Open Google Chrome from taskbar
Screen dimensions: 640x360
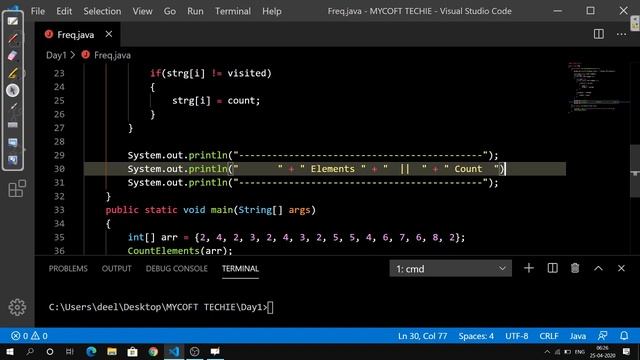click(x=153, y=351)
